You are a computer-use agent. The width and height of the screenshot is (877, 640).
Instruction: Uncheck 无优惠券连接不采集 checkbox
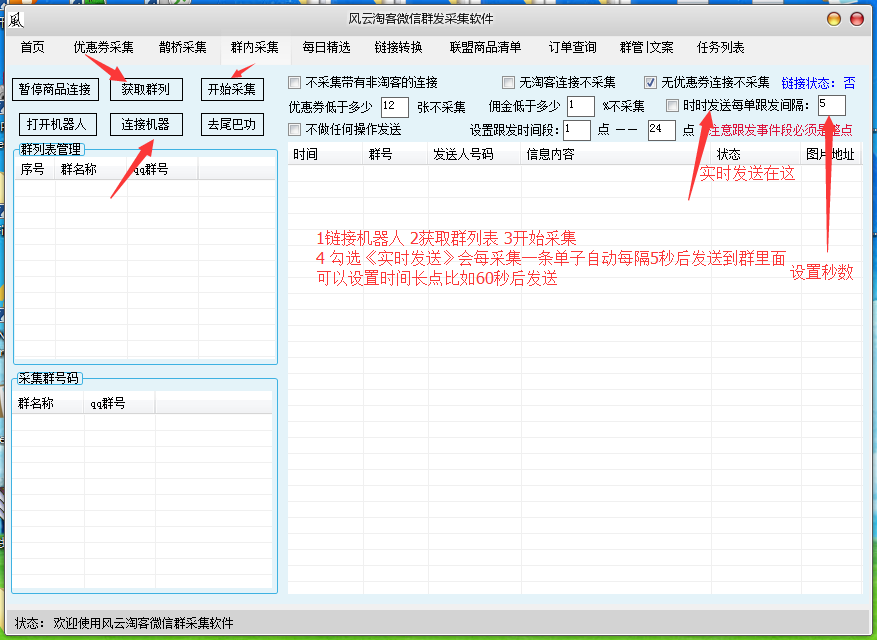(x=650, y=83)
